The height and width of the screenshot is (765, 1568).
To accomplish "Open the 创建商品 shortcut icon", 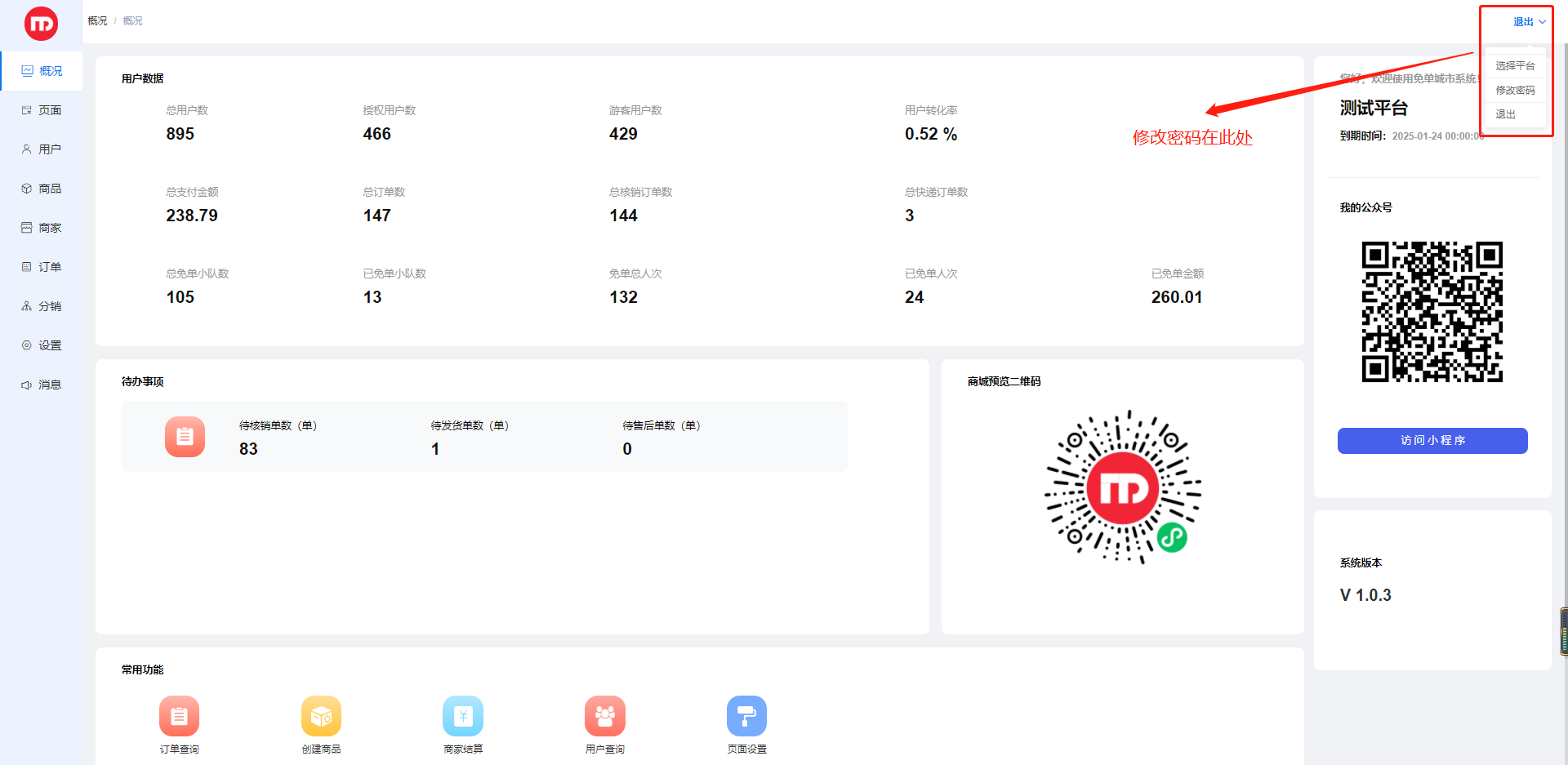I will click(321, 716).
